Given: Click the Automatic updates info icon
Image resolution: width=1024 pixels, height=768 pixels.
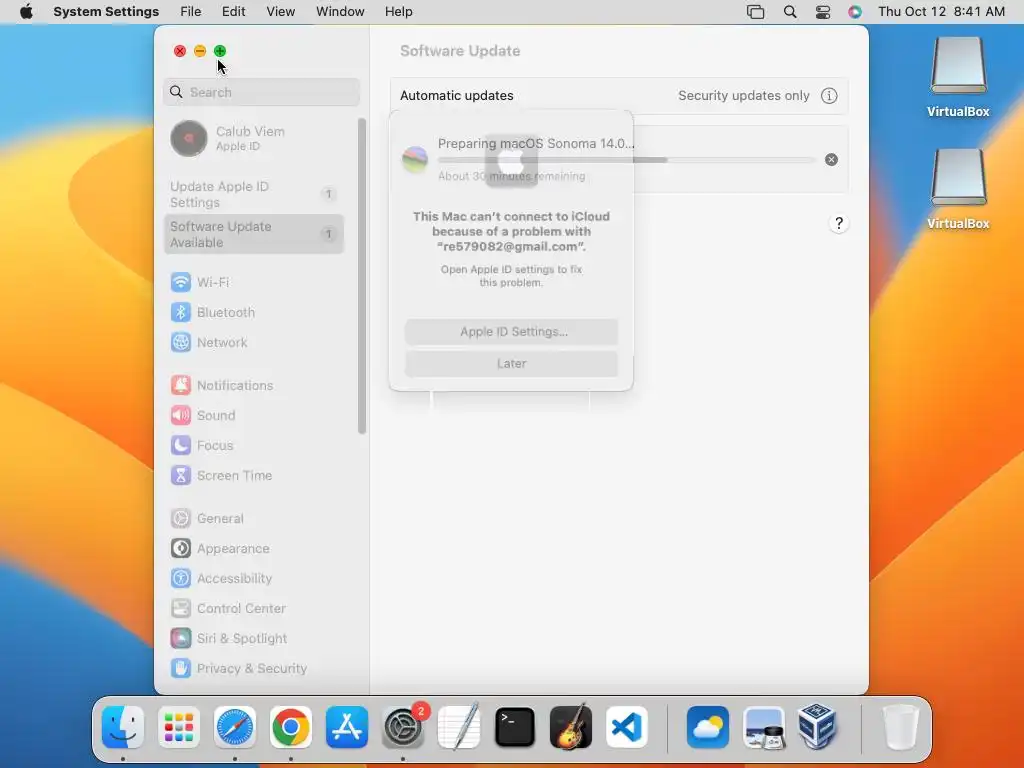Looking at the screenshot, I should tap(829, 96).
